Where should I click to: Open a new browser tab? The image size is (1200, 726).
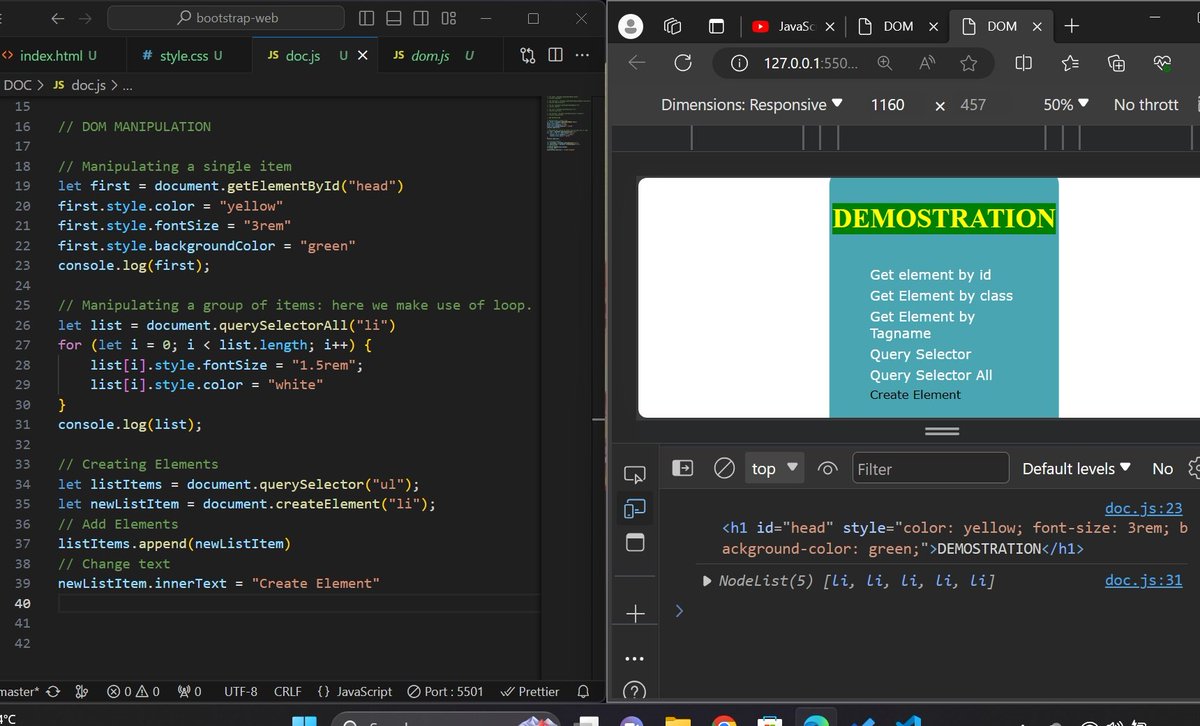click(x=1072, y=26)
